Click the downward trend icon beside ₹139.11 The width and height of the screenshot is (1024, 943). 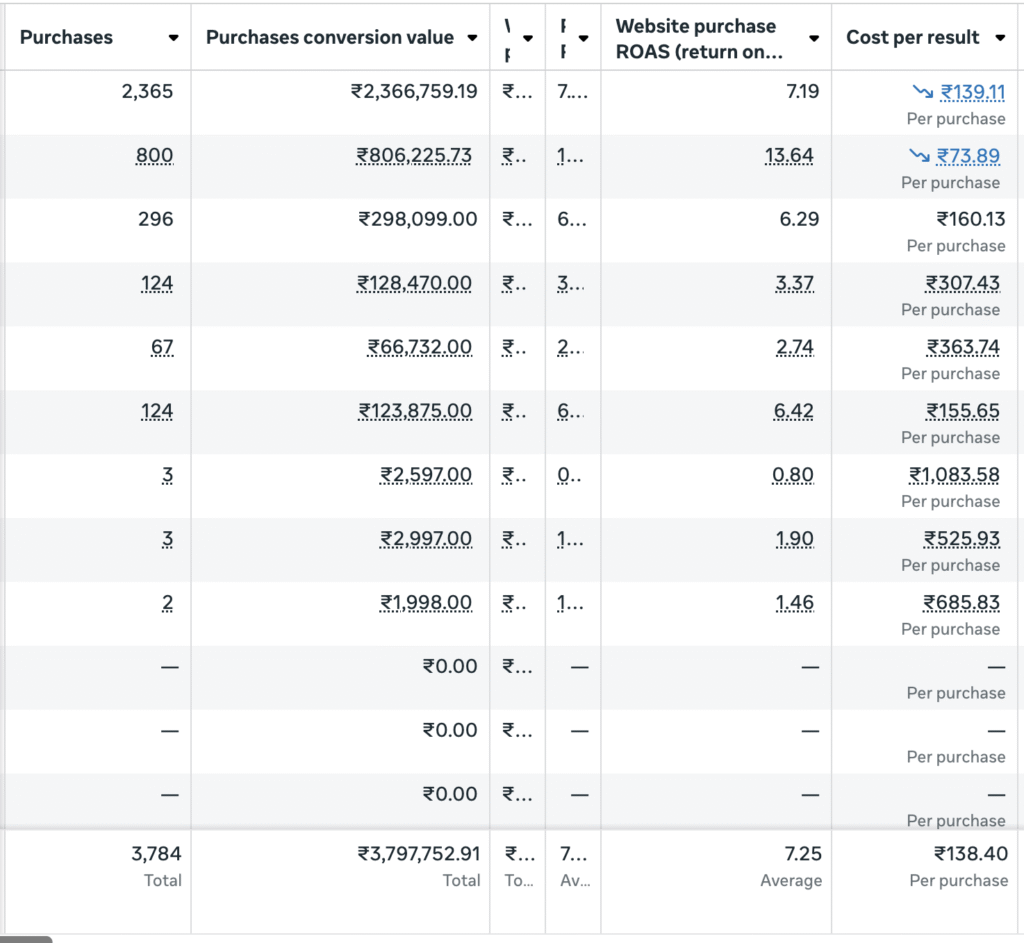pos(922,92)
